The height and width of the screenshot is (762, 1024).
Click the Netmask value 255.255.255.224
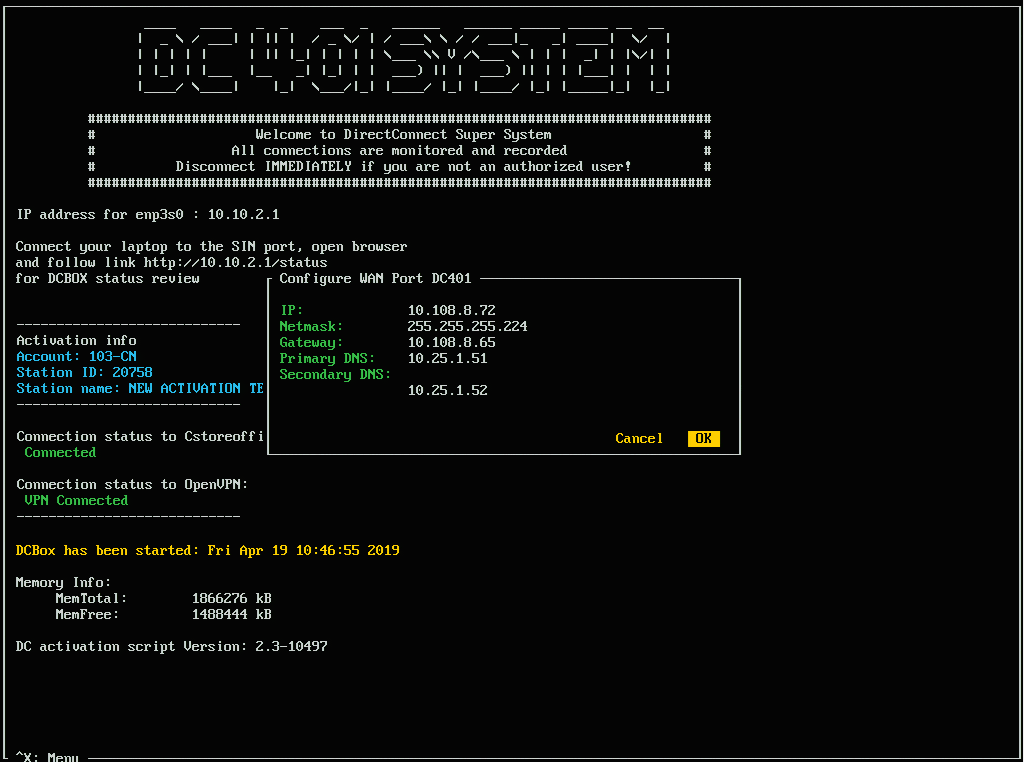click(467, 326)
